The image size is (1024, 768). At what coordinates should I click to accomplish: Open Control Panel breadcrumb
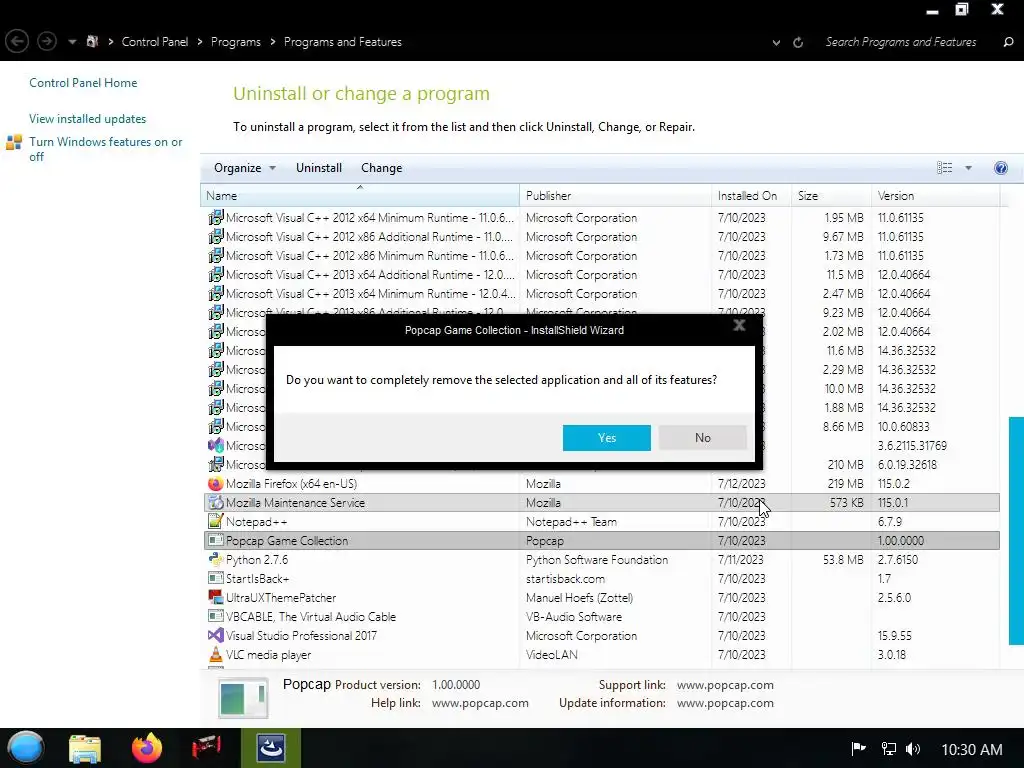155,42
